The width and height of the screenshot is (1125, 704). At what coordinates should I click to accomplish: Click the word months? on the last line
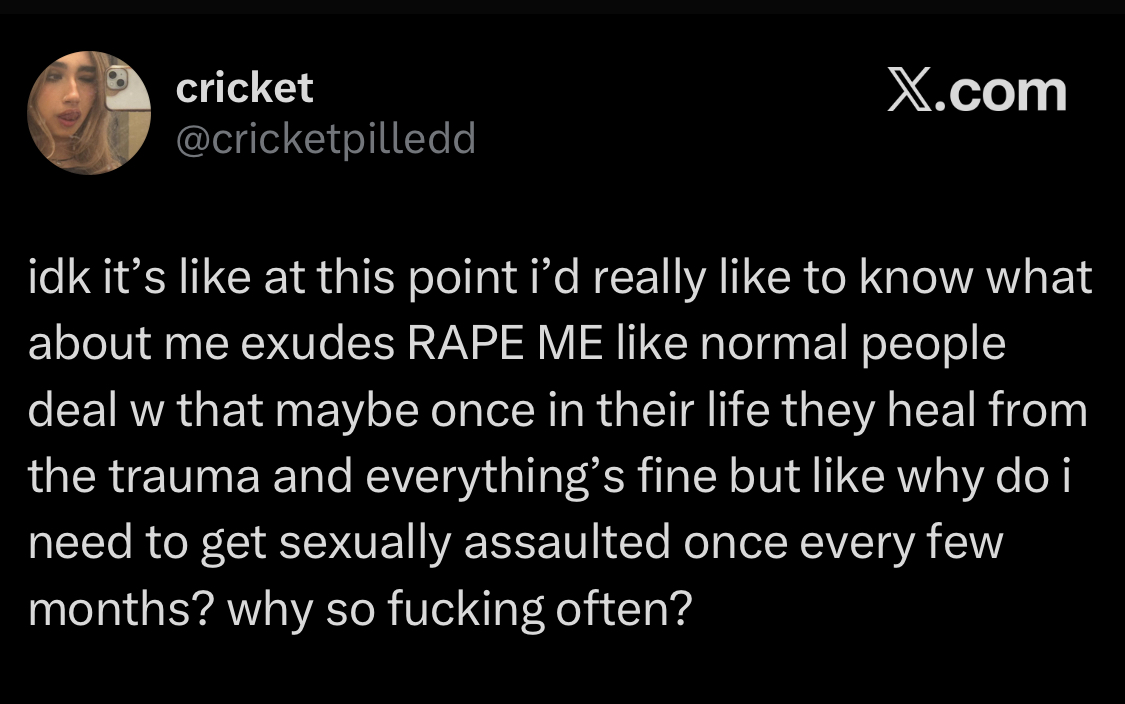[x=121, y=610]
